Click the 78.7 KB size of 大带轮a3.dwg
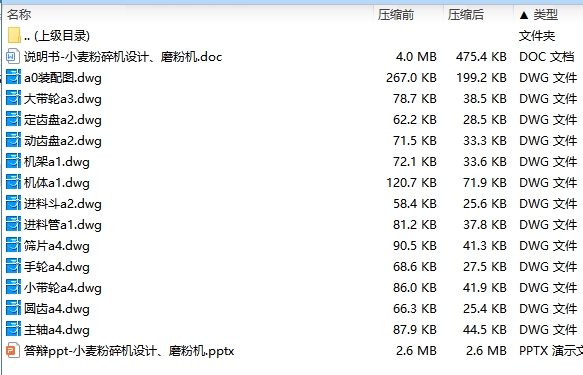Viewport: 583px width, 375px height. tap(415, 98)
